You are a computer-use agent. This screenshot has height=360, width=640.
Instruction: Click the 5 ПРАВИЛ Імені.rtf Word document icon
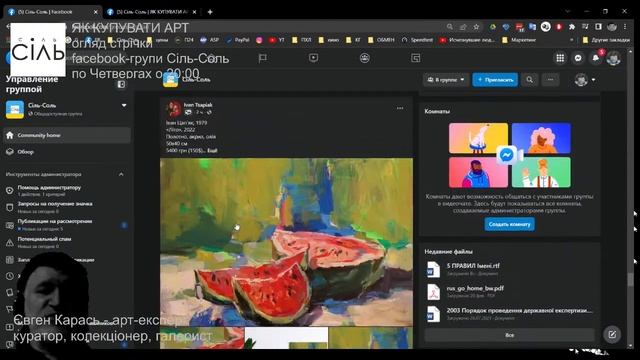pyautogui.click(x=433, y=269)
